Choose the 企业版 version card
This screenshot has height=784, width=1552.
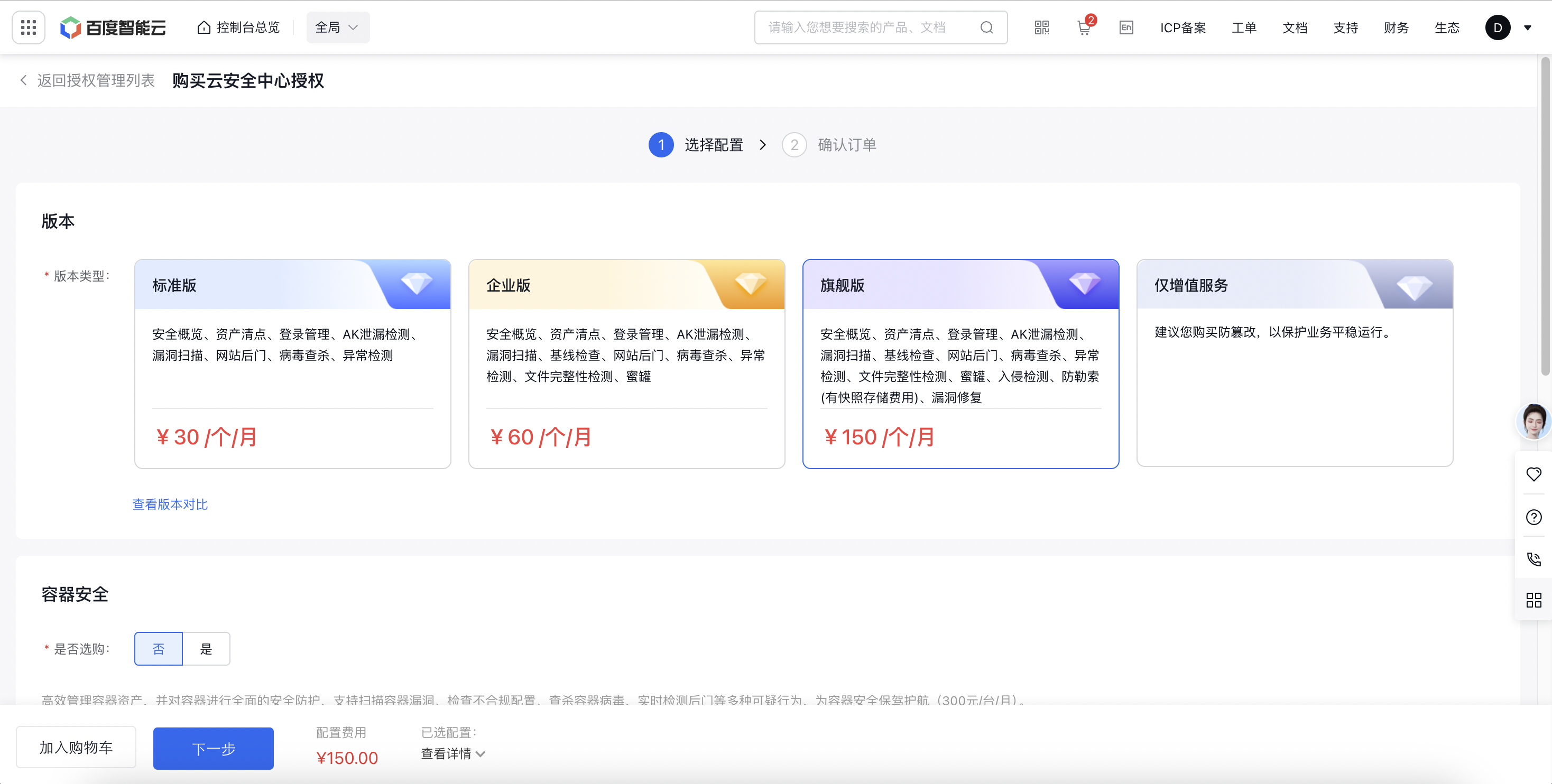tap(626, 363)
